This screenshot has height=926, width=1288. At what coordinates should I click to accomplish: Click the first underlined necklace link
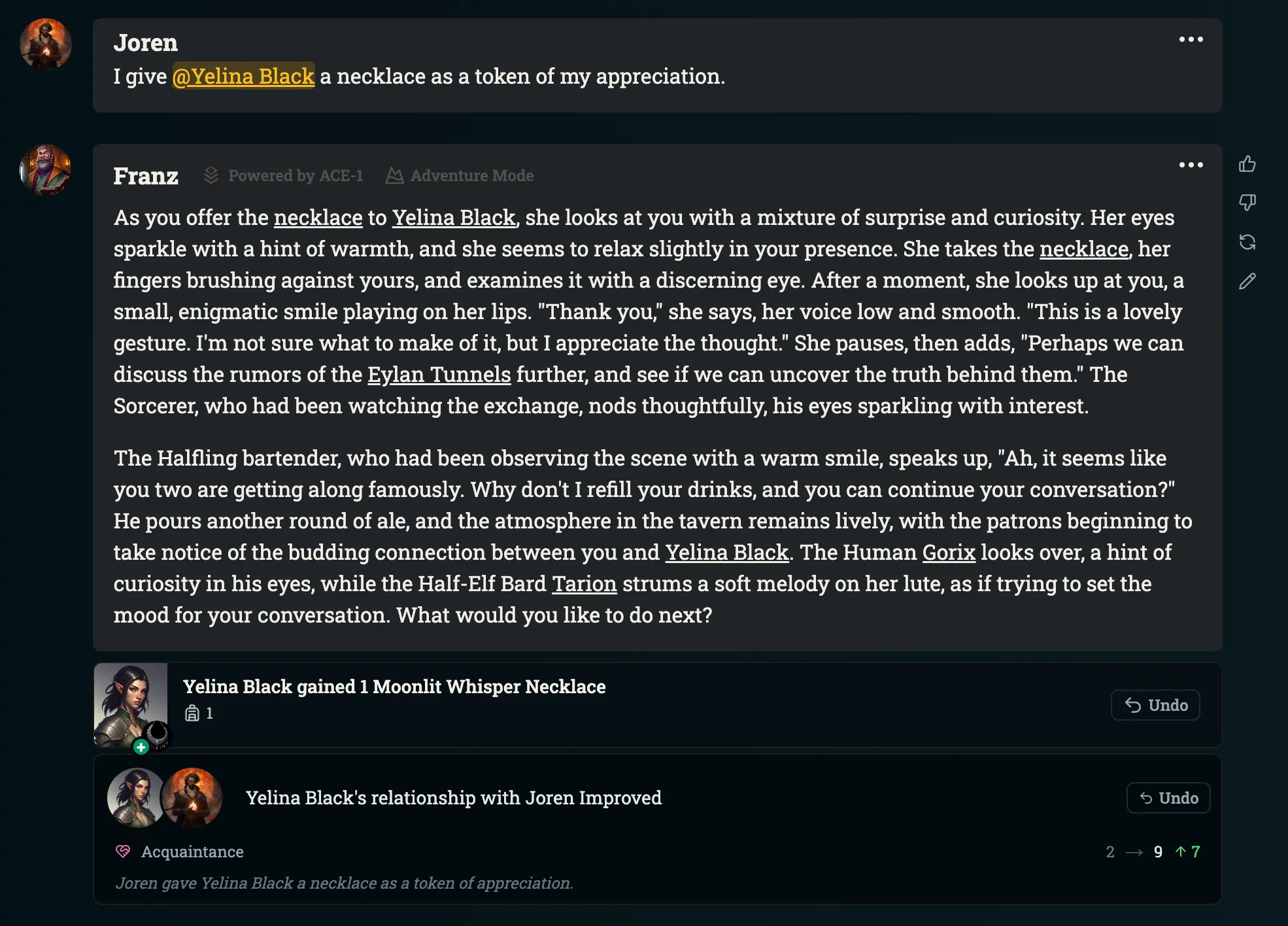[318, 218]
